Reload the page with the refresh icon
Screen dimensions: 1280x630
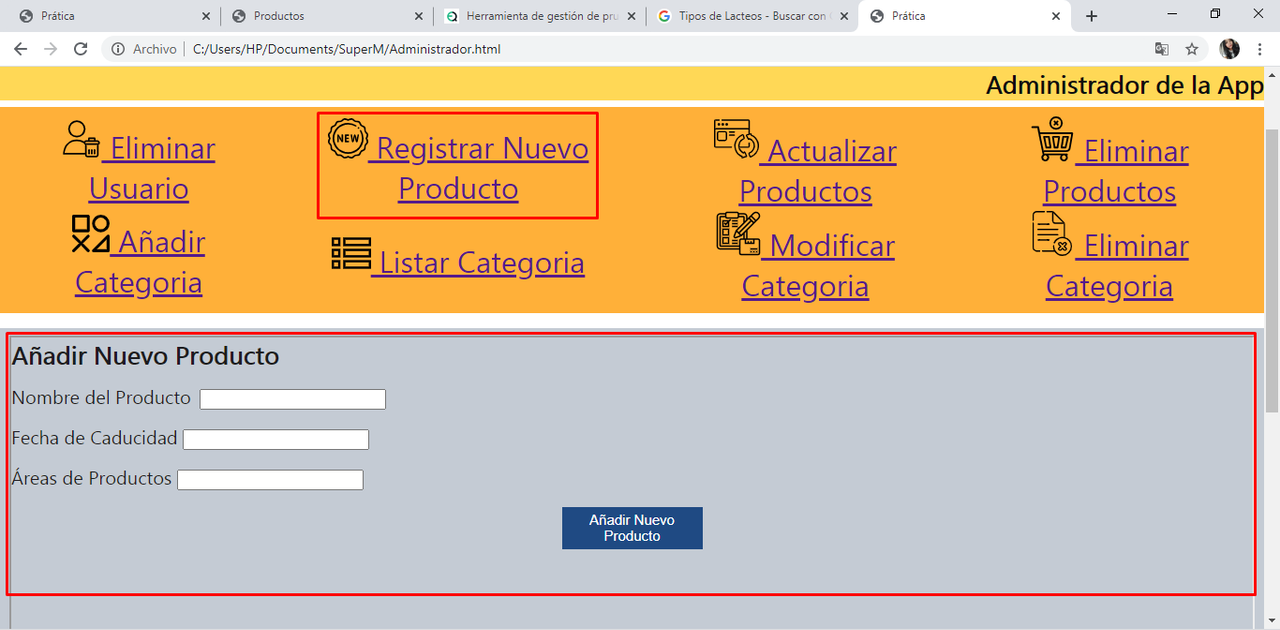click(x=81, y=49)
